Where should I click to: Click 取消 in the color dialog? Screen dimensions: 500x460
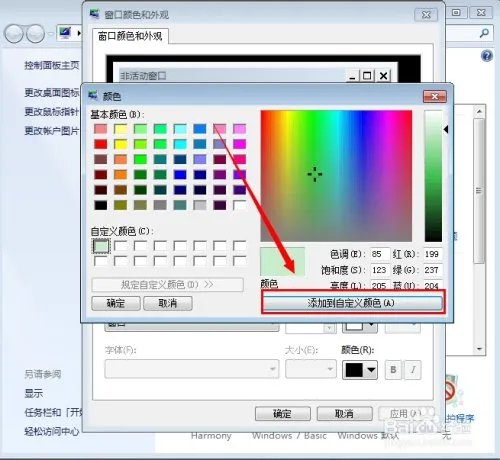(168, 303)
